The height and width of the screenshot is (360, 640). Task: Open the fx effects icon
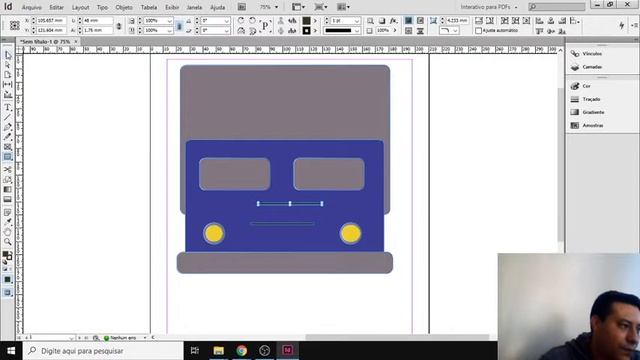393,20
